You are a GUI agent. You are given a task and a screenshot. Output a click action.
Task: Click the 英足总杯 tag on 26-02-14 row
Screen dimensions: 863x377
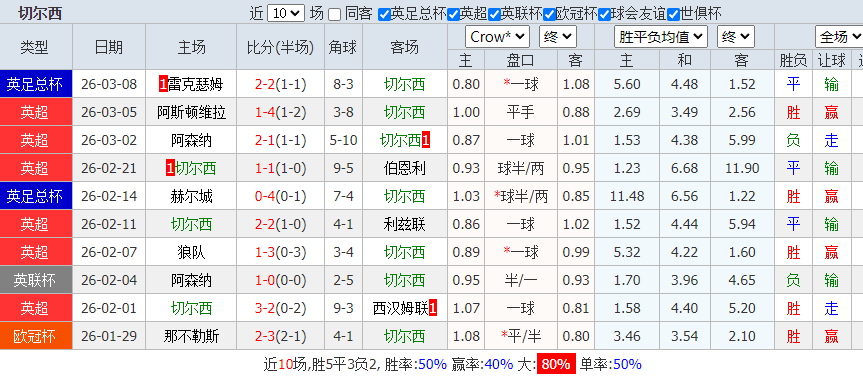[36, 196]
